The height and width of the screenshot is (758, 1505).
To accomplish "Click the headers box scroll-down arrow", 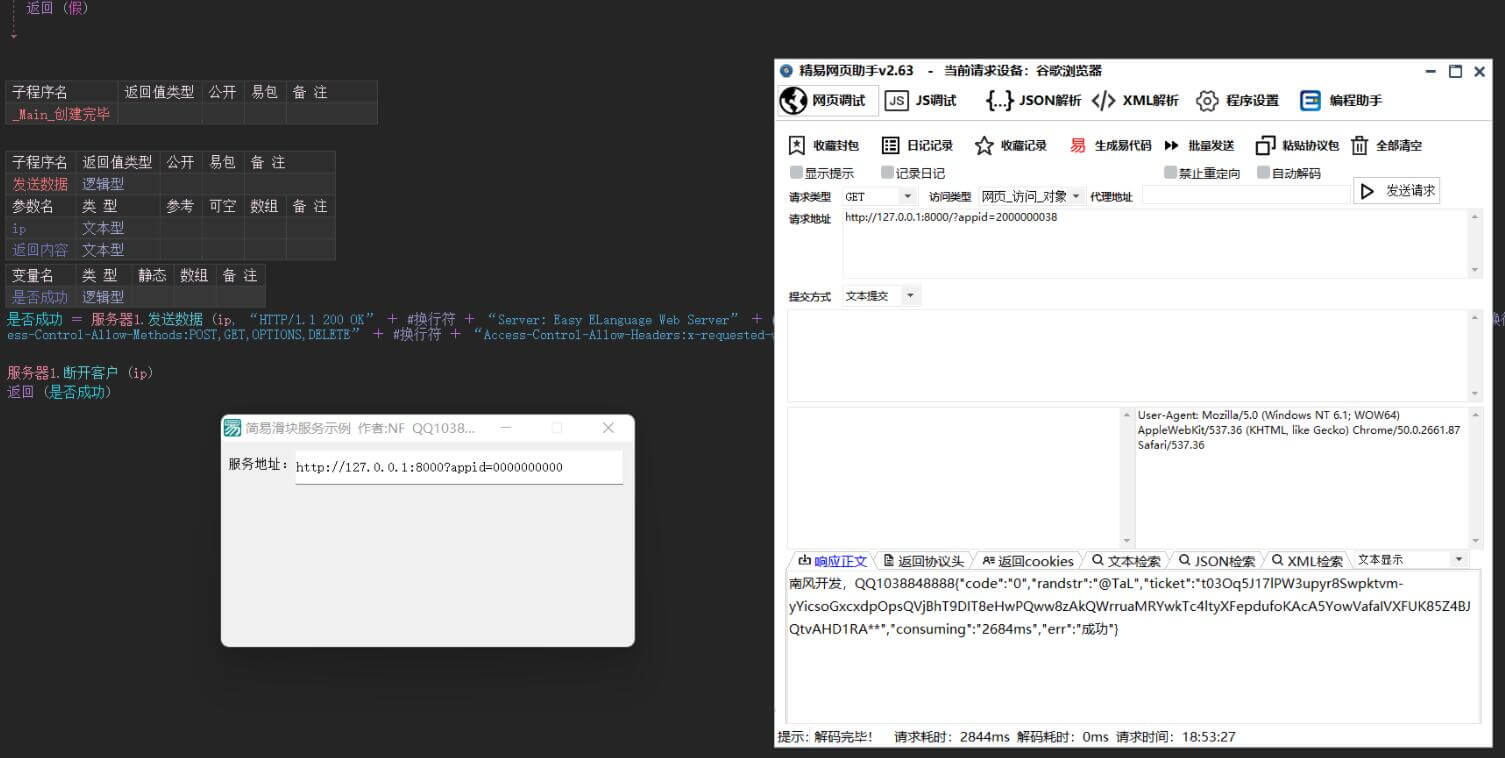I will coord(1475,541).
